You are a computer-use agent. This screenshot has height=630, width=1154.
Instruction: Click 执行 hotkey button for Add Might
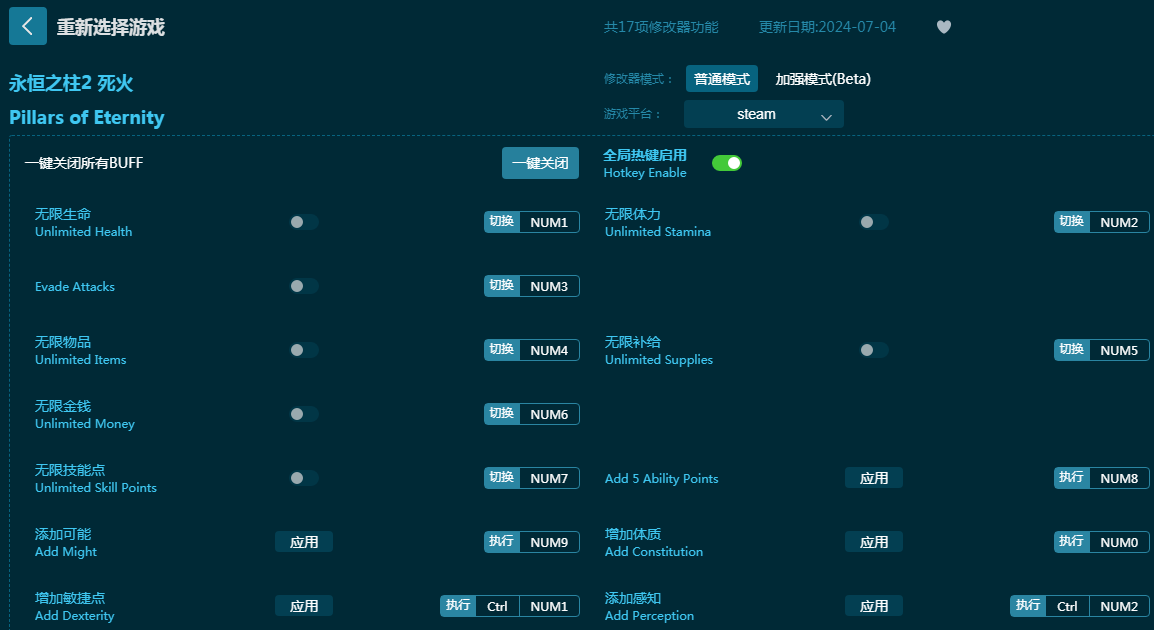(x=502, y=542)
